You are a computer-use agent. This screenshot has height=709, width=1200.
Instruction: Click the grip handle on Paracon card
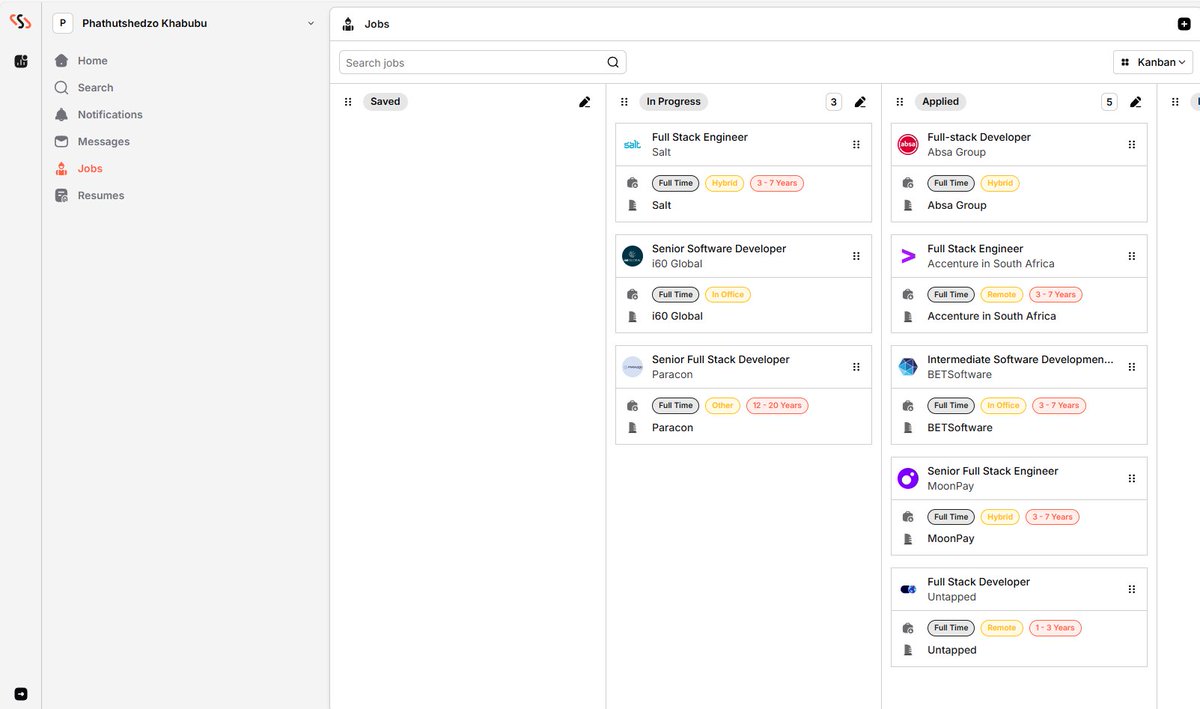pos(856,367)
